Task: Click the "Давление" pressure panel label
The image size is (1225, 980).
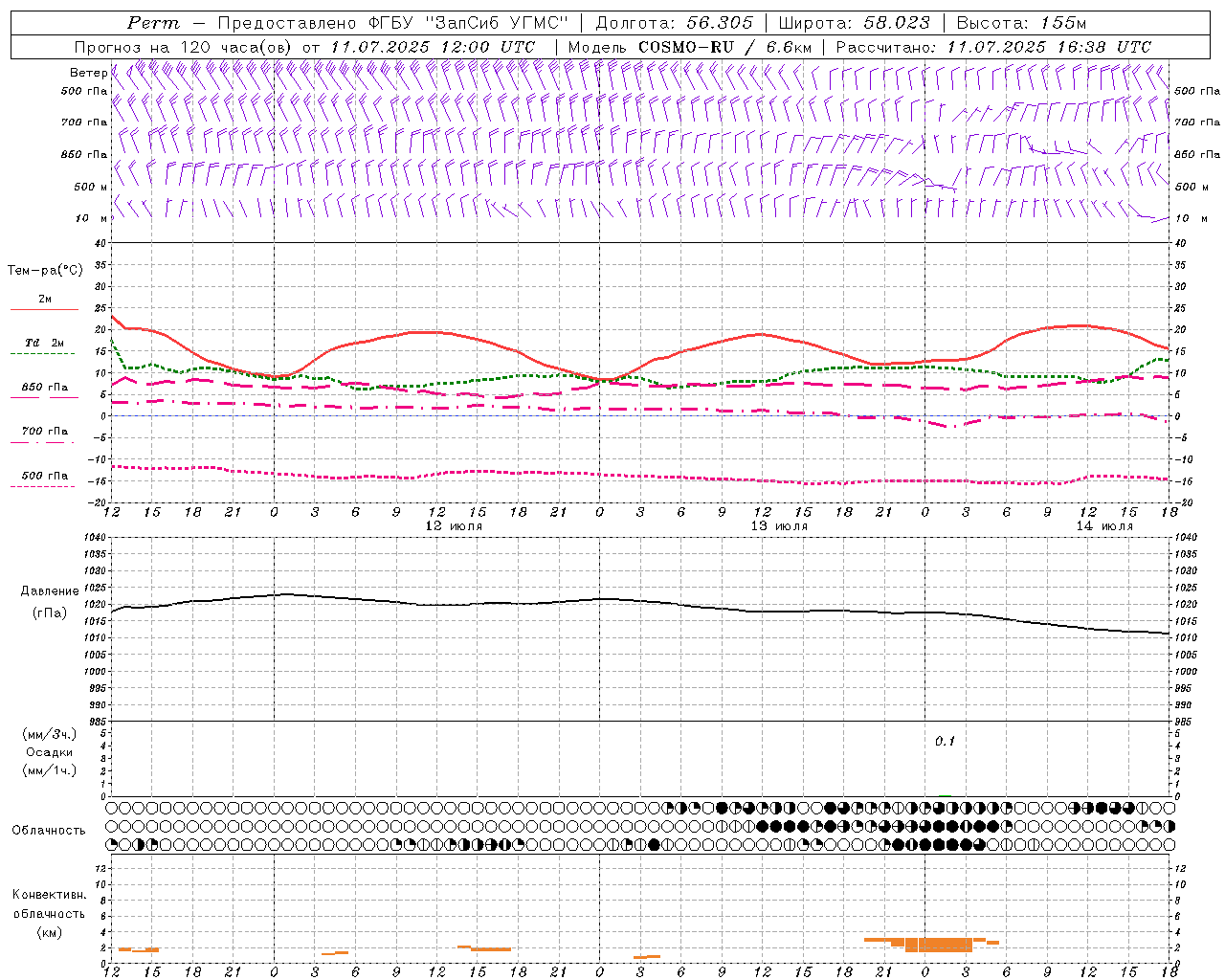Action: point(48,591)
